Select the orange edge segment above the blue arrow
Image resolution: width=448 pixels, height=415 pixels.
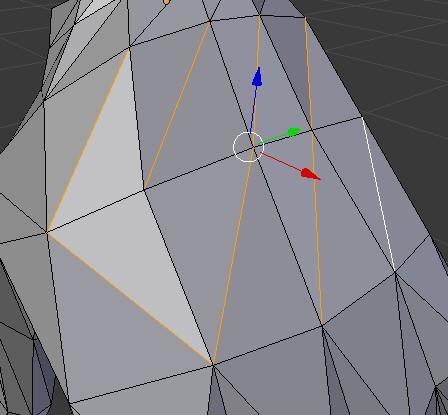pyautogui.click(x=258, y=41)
